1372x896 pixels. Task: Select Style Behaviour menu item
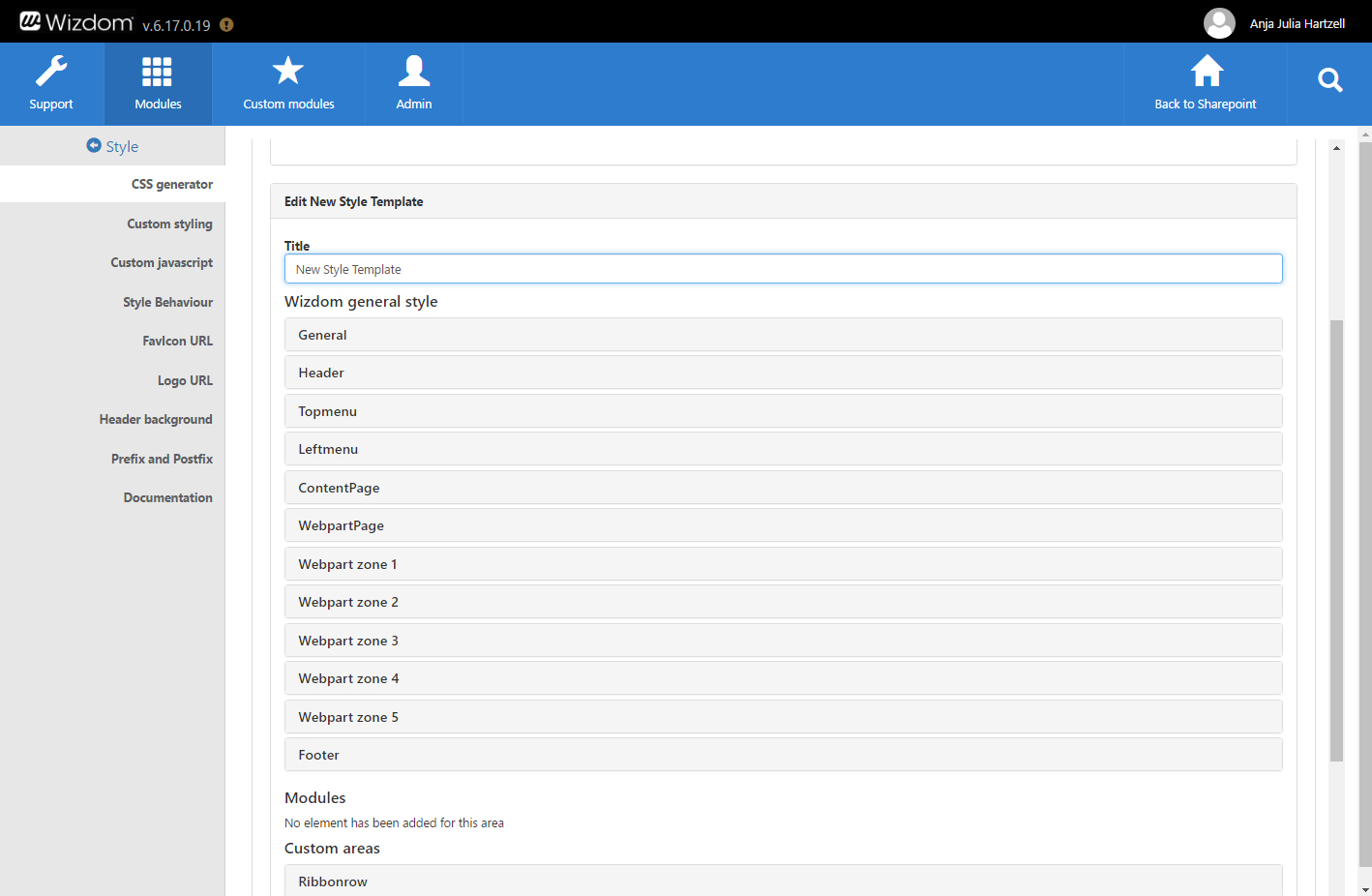click(167, 302)
